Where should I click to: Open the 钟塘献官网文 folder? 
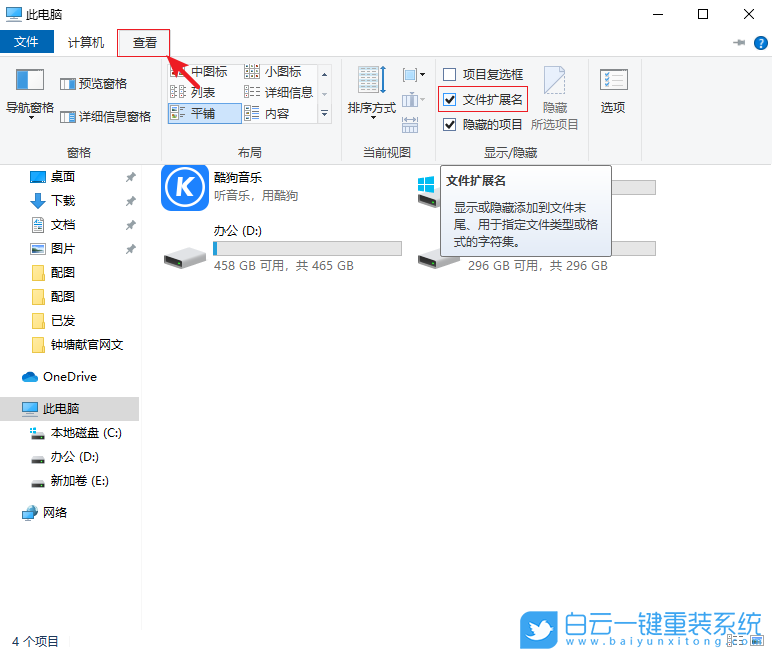pyautogui.click(x=86, y=345)
